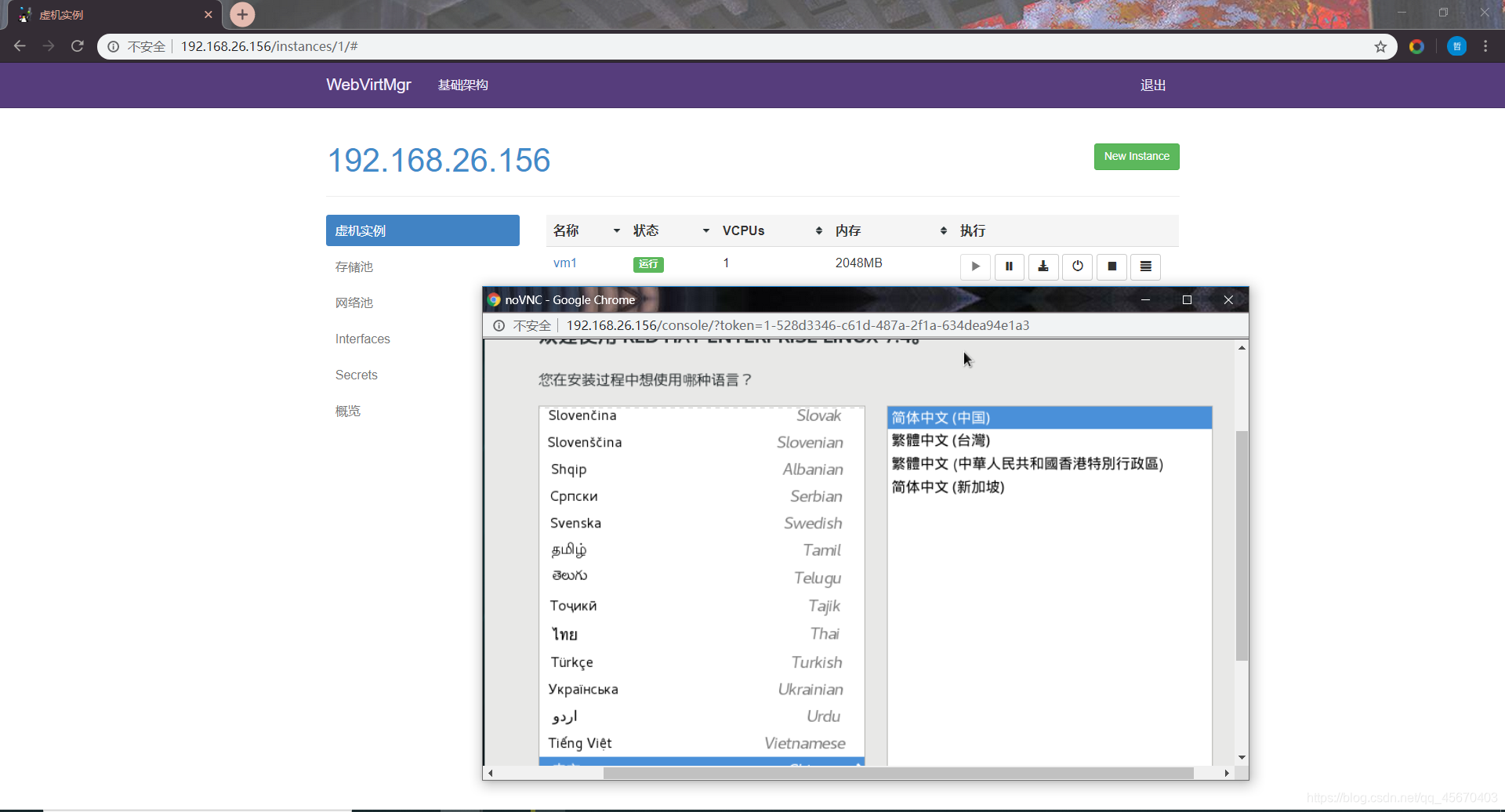Image resolution: width=1505 pixels, height=812 pixels.
Task: Go forward in main browser window
Action: pyautogui.click(x=49, y=46)
